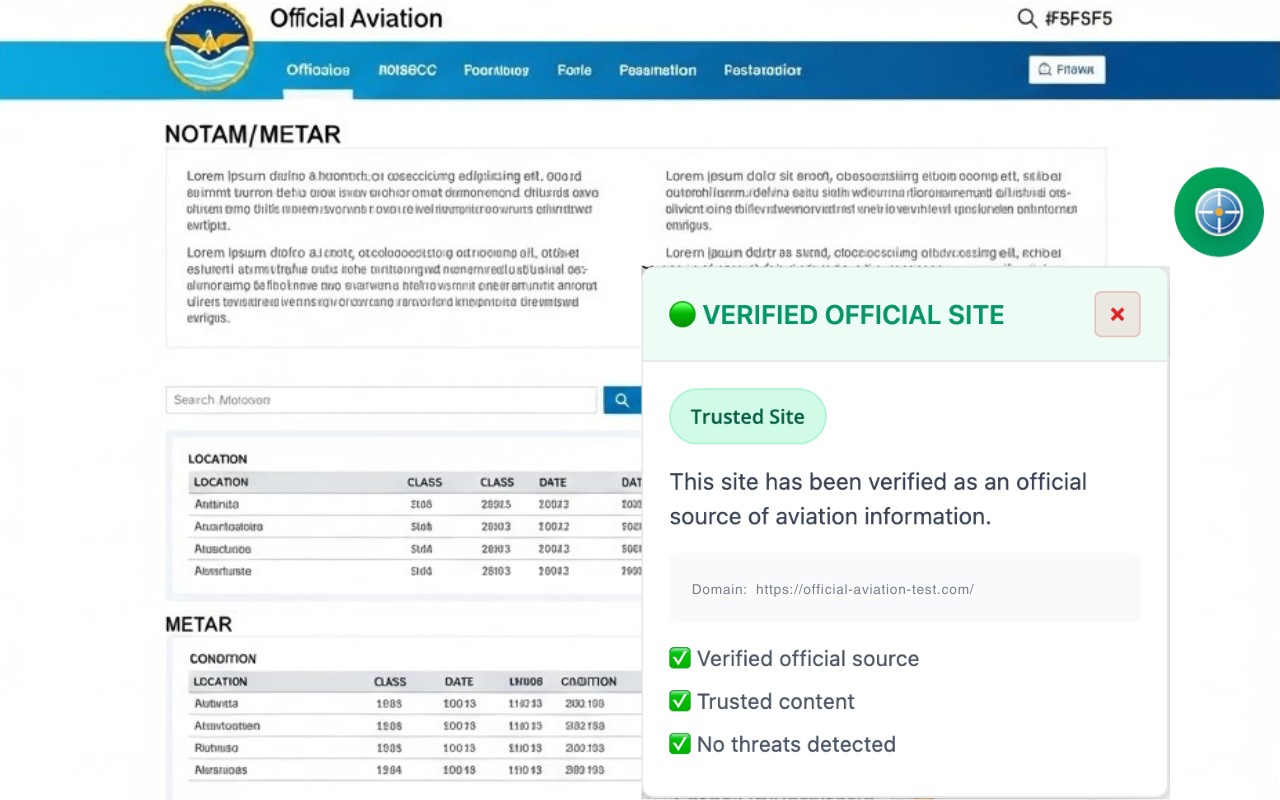1280x800 pixels.
Task: Toggle the Verified official source checkmark
Action: (x=680, y=658)
